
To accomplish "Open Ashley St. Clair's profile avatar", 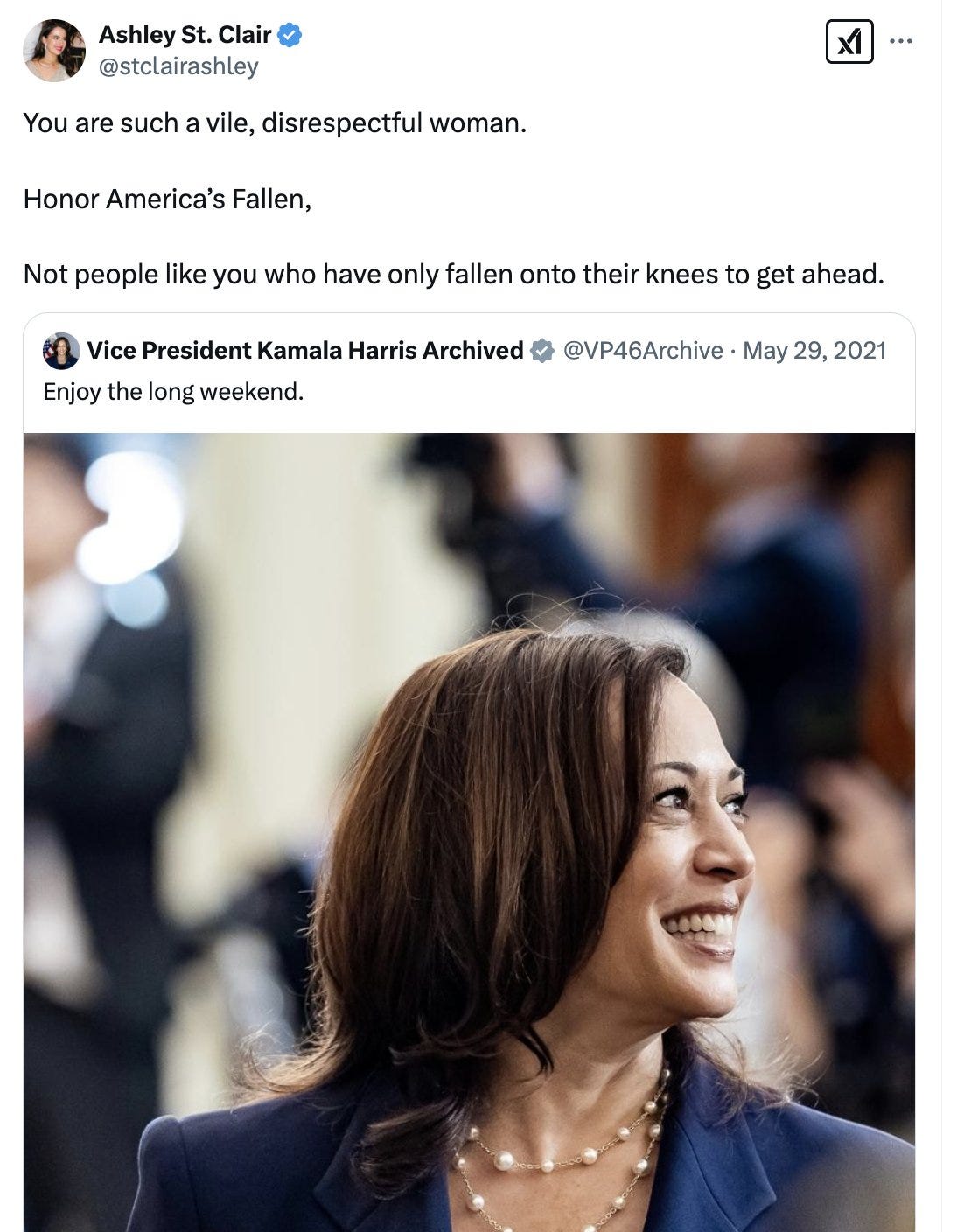I will click(x=52, y=45).
